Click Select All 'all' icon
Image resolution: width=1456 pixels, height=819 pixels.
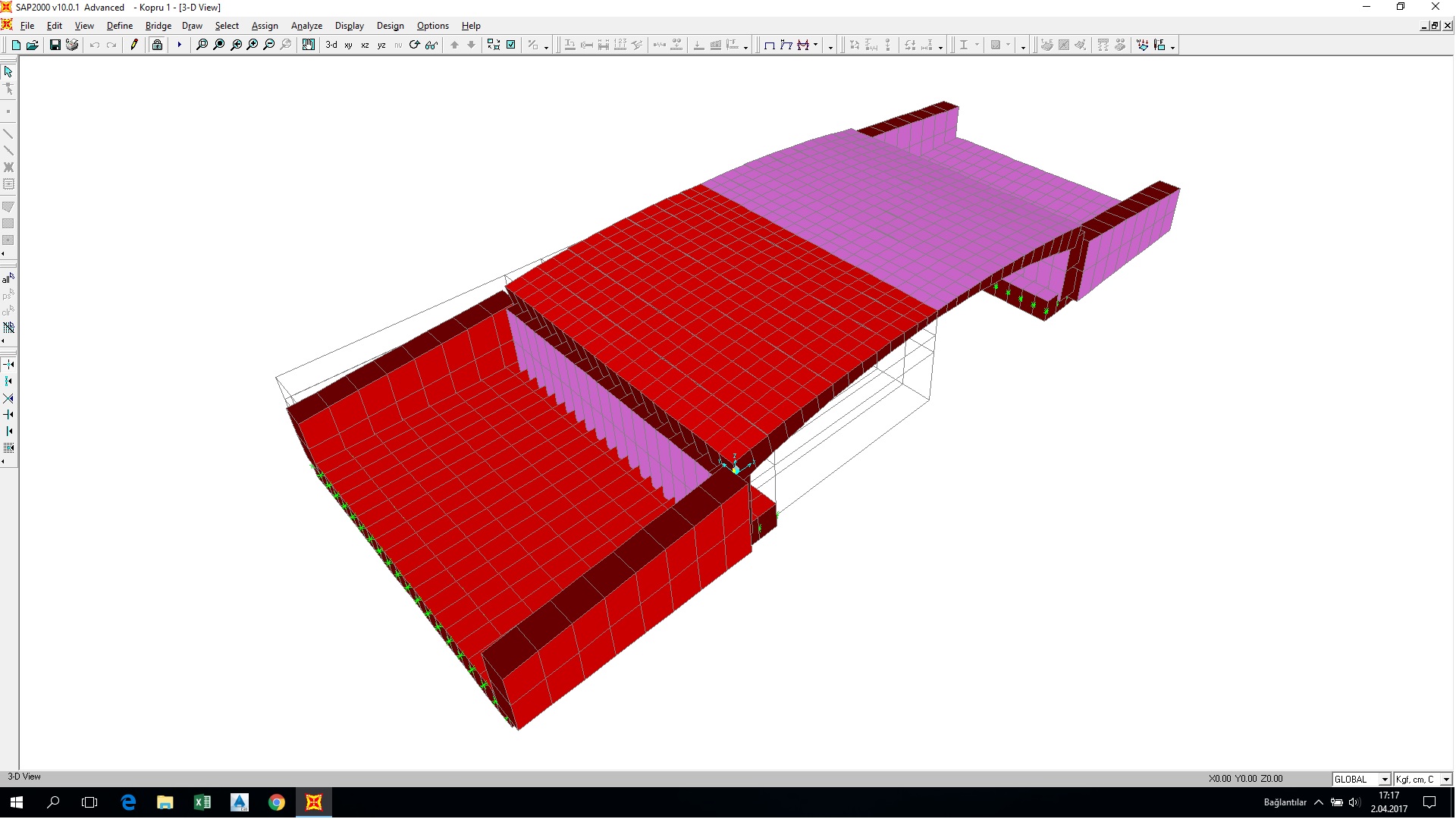8,278
